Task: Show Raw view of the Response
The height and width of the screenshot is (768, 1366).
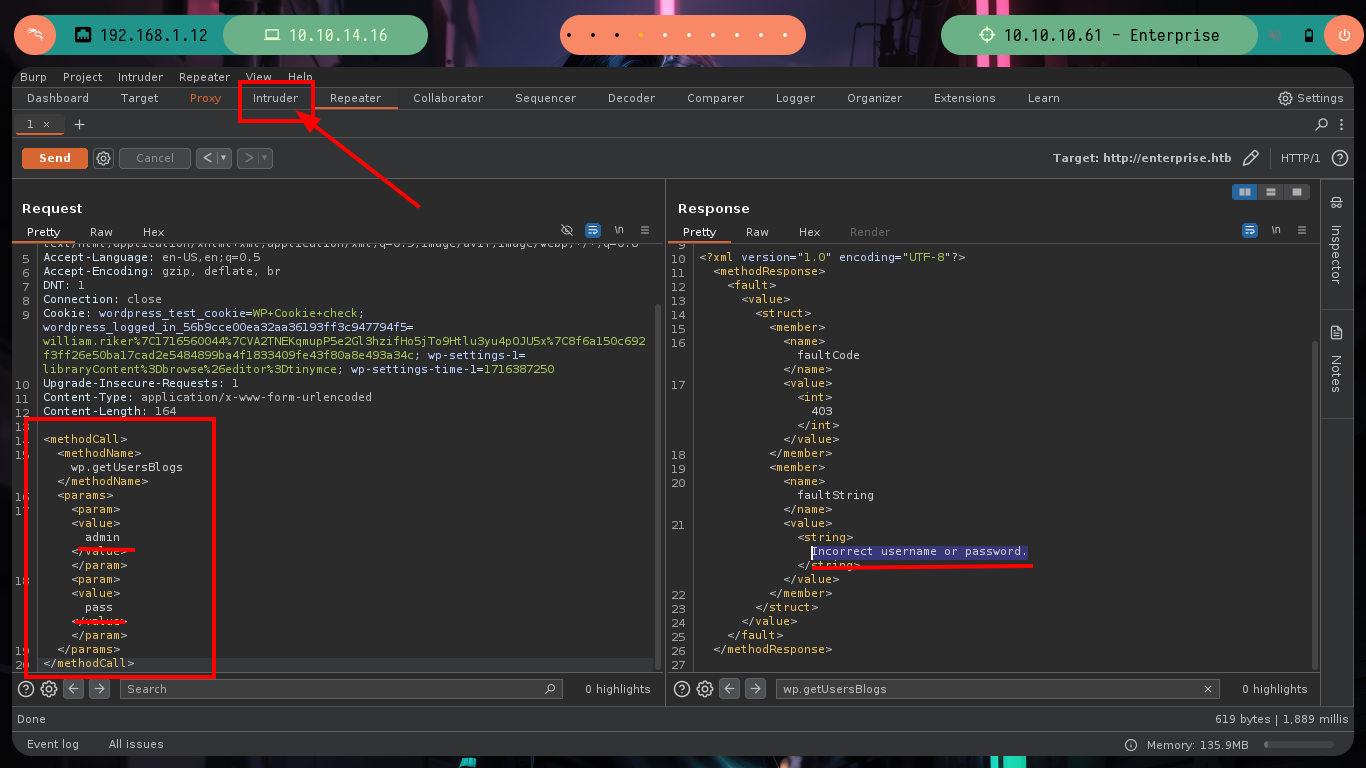Action: [x=757, y=232]
